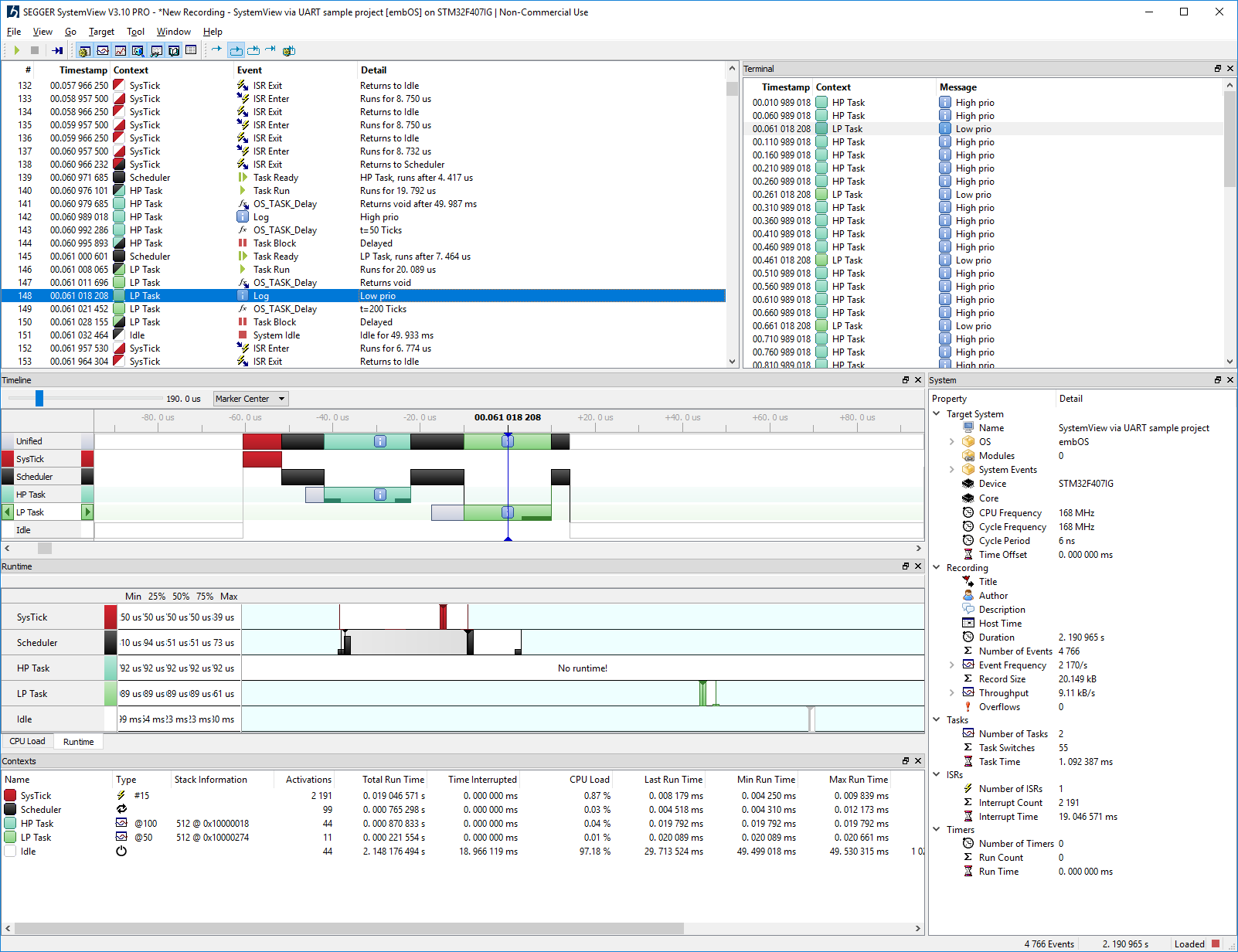Image resolution: width=1238 pixels, height=952 pixels.
Task: Click the info marker in HP Task timeline row
Action: coord(379,495)
